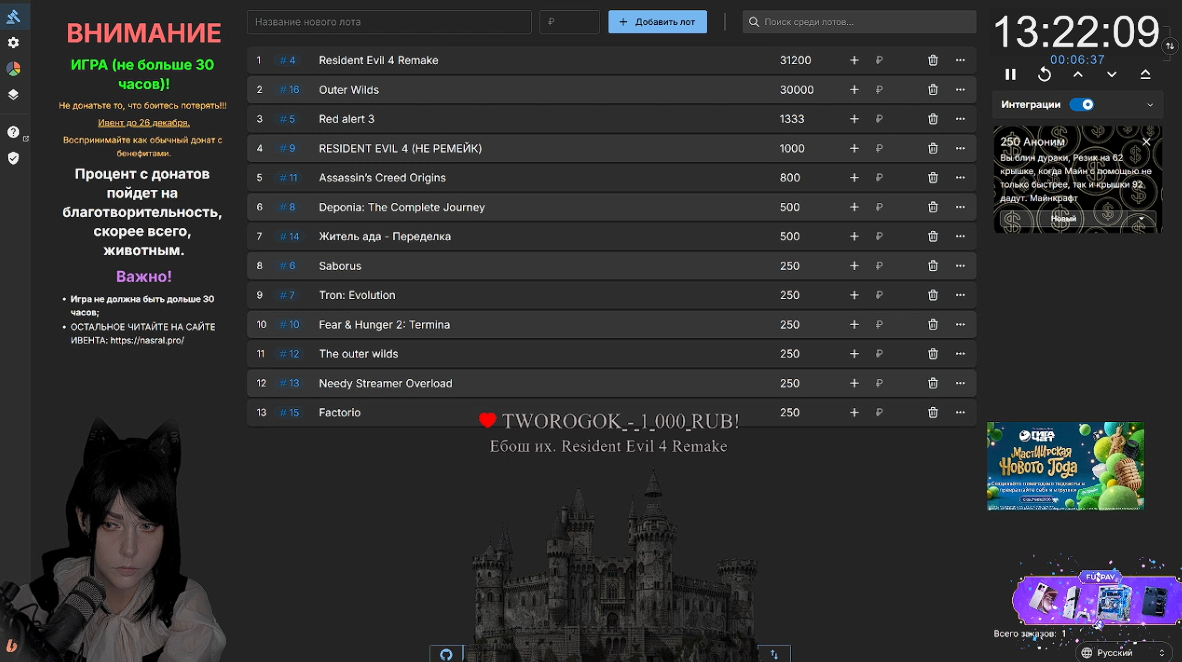Delete Needy Streamer Overload lot
Viewport: 1182px width, 662px height.
click(x=932, y=384)
